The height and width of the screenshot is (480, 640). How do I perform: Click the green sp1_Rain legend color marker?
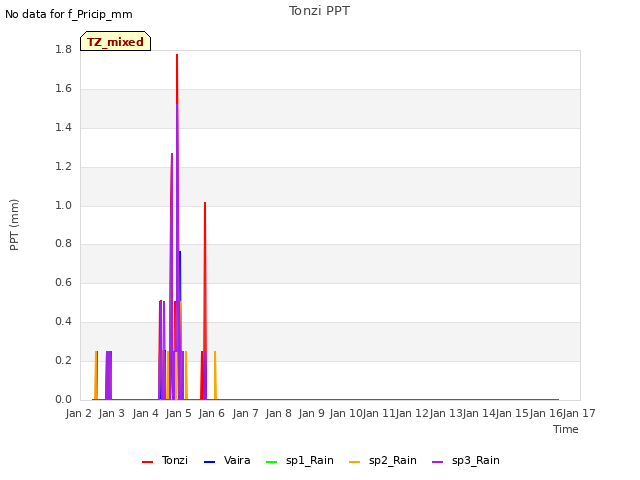271,462
